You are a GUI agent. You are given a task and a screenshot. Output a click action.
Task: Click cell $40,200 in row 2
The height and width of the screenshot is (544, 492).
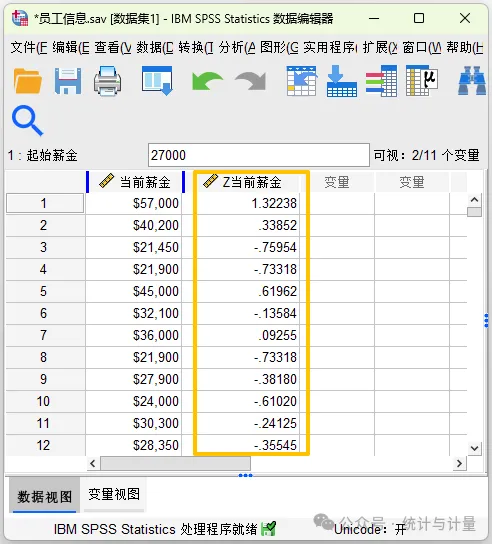[134, 226]
